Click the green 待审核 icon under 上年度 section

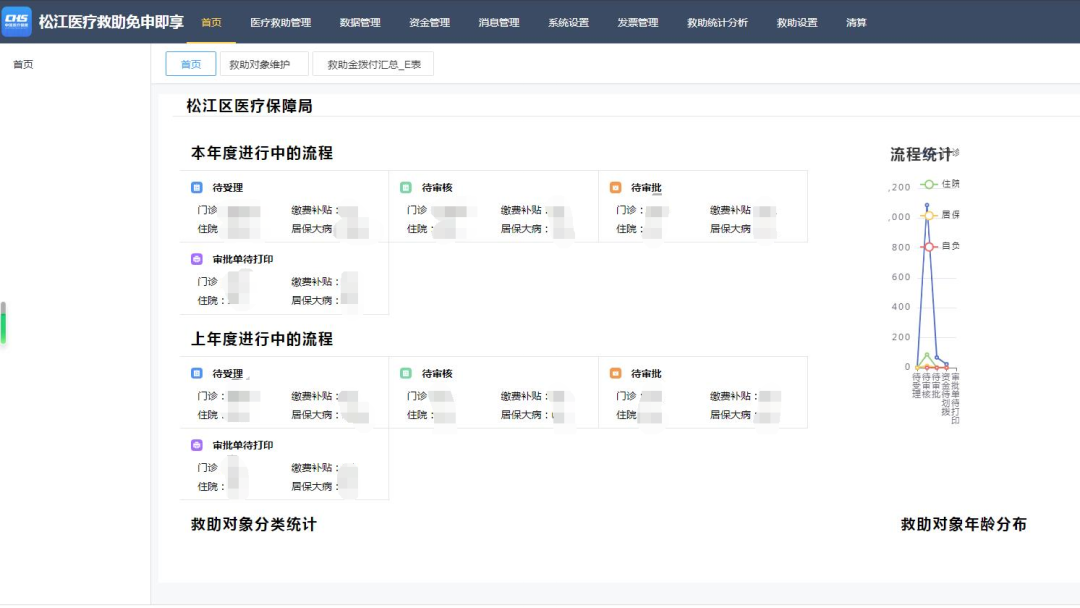[408, 372]
